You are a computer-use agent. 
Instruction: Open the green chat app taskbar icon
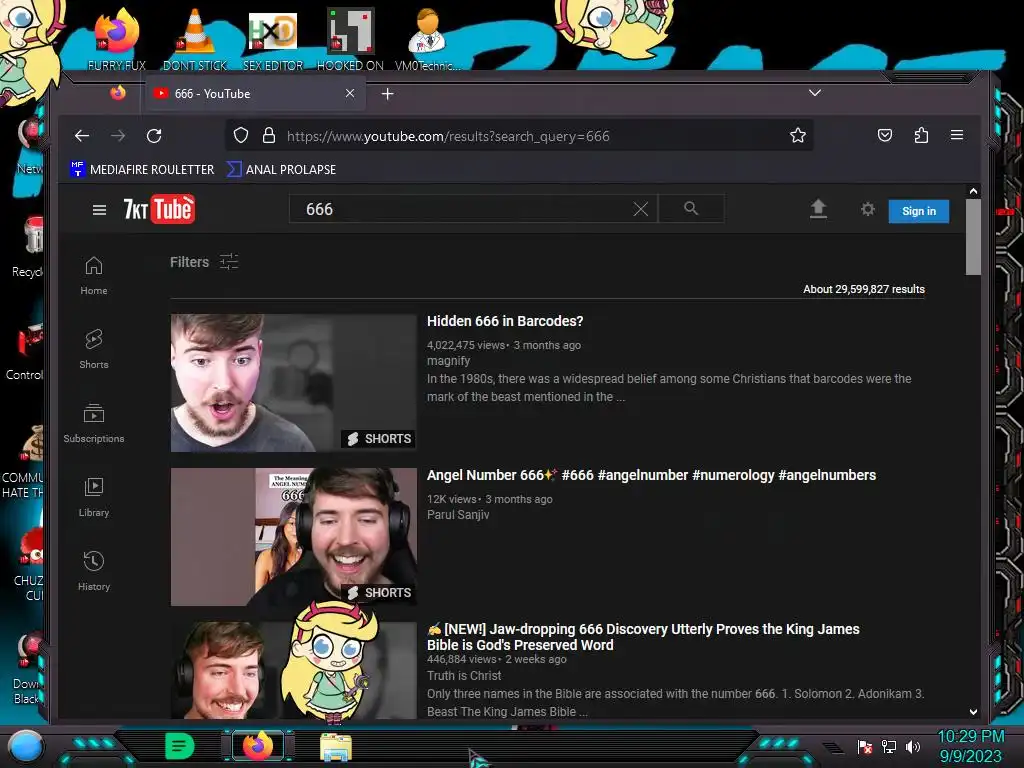pos(180,746)
